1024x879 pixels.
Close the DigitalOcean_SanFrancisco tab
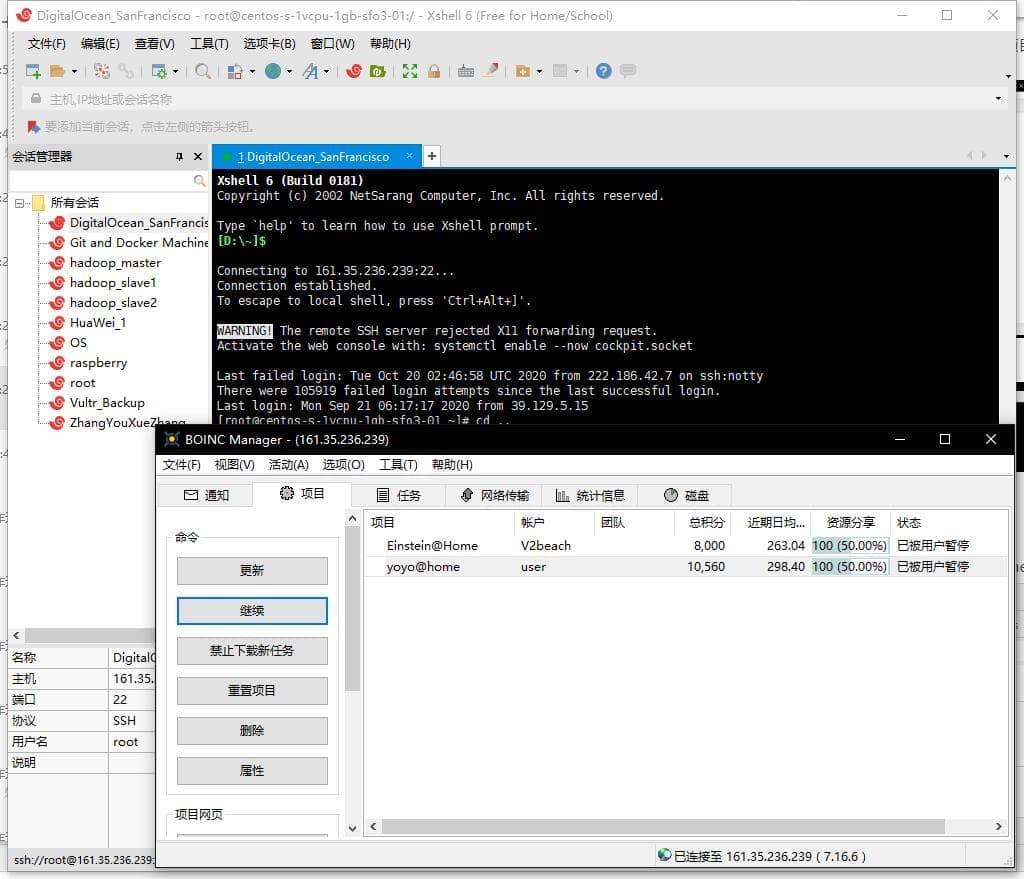coord(409,156)
